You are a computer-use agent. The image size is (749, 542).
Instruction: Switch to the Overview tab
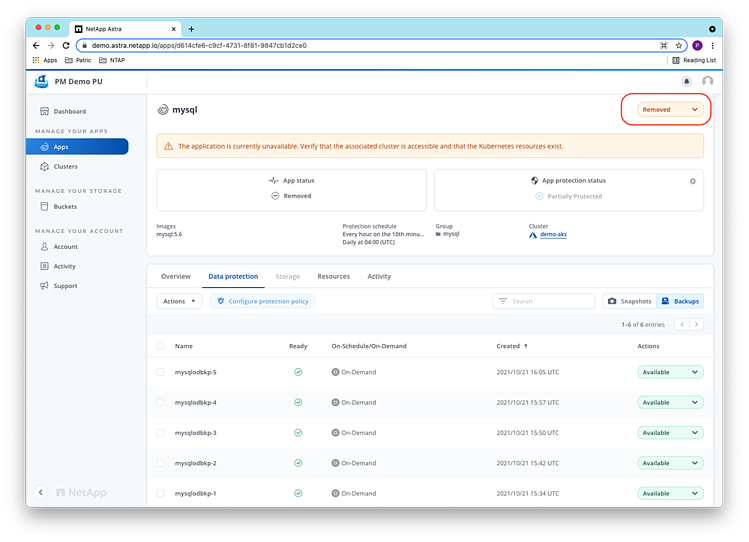(176, 276)
